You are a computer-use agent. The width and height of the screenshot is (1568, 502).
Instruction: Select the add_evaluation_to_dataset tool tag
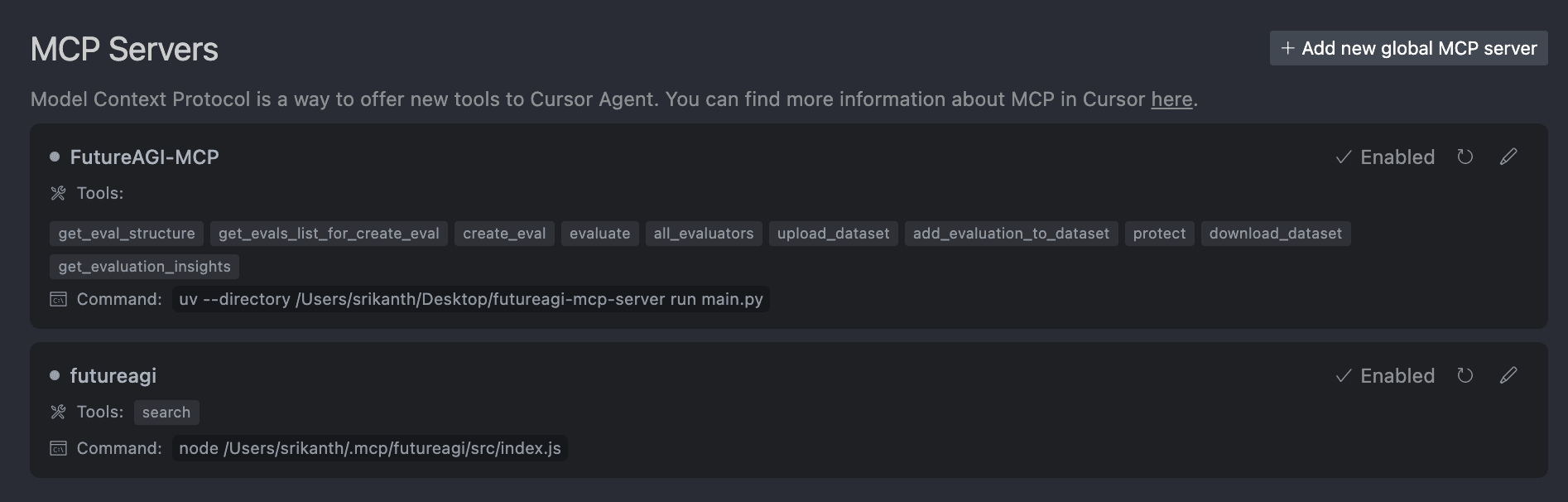1011,234
